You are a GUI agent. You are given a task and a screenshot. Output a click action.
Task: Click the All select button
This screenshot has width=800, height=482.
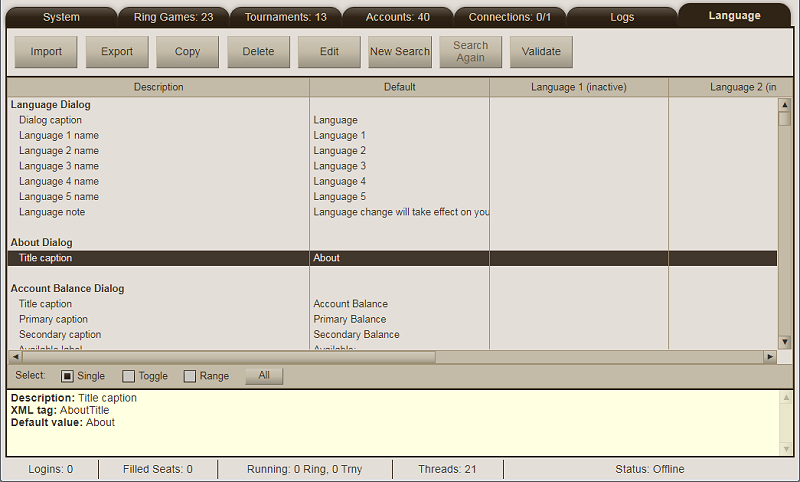pos(264,376)
